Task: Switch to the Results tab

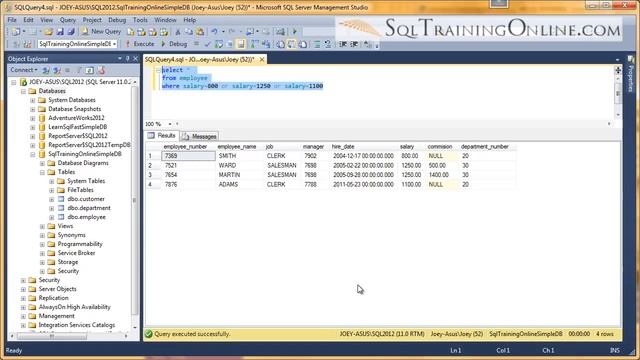Action: pyautogui.click(x=162, y=136)
